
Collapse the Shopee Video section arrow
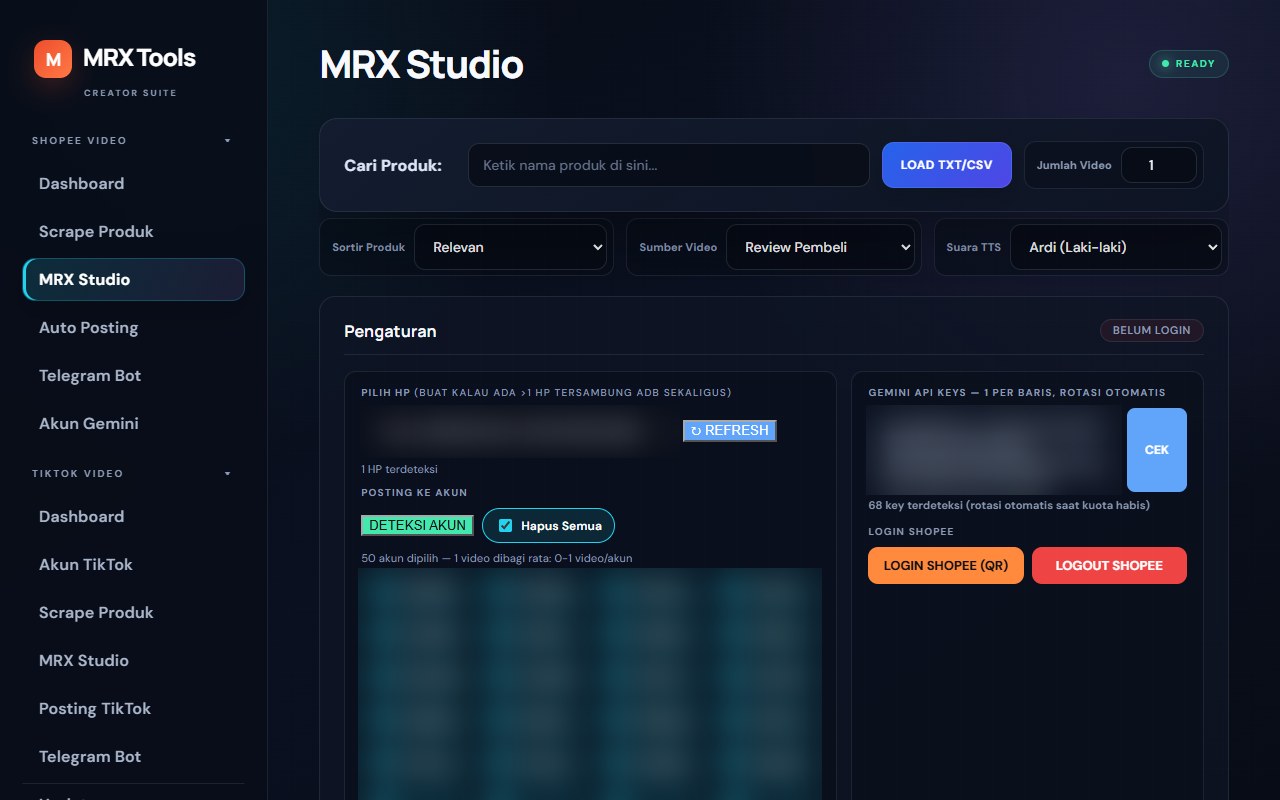(x=227, y=141)
